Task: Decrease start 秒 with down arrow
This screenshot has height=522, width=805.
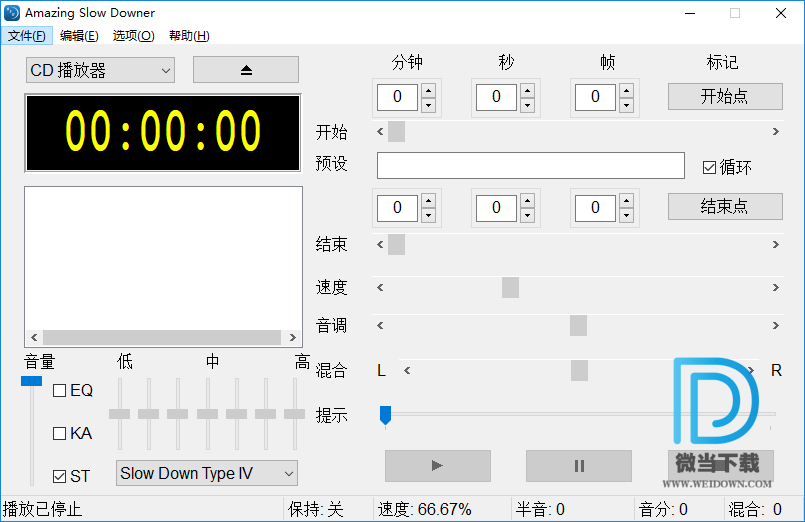Action: point(527,105)
